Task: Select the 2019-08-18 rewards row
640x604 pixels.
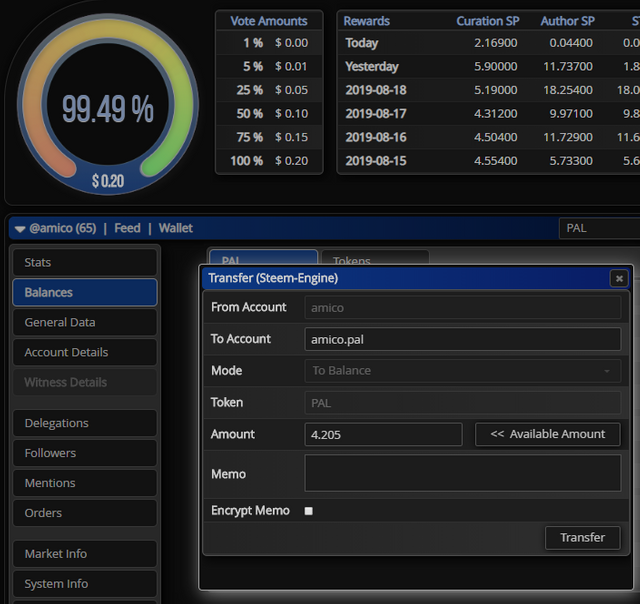Action: tap(489, 90)
